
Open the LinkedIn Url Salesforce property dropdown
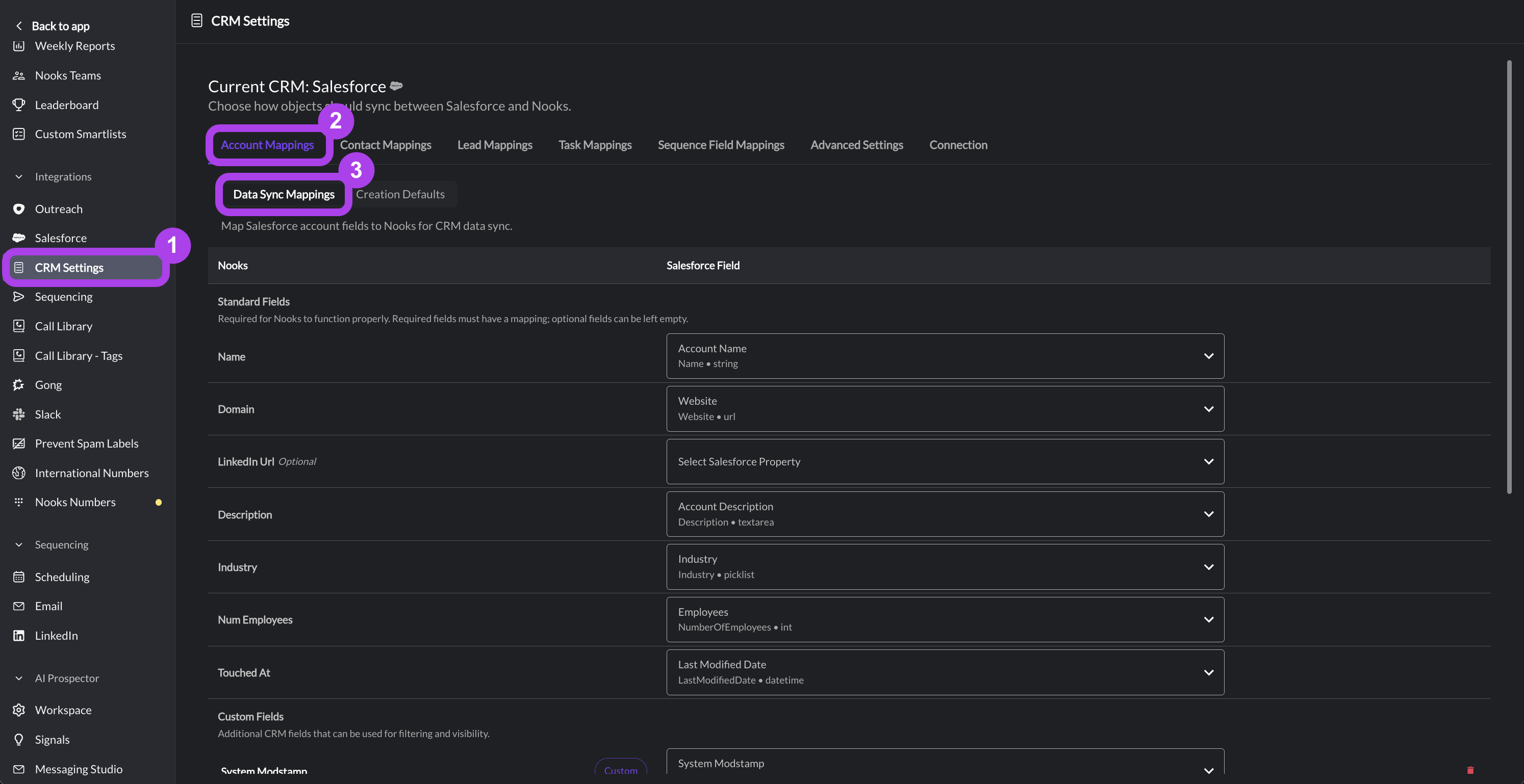(945, 461)
